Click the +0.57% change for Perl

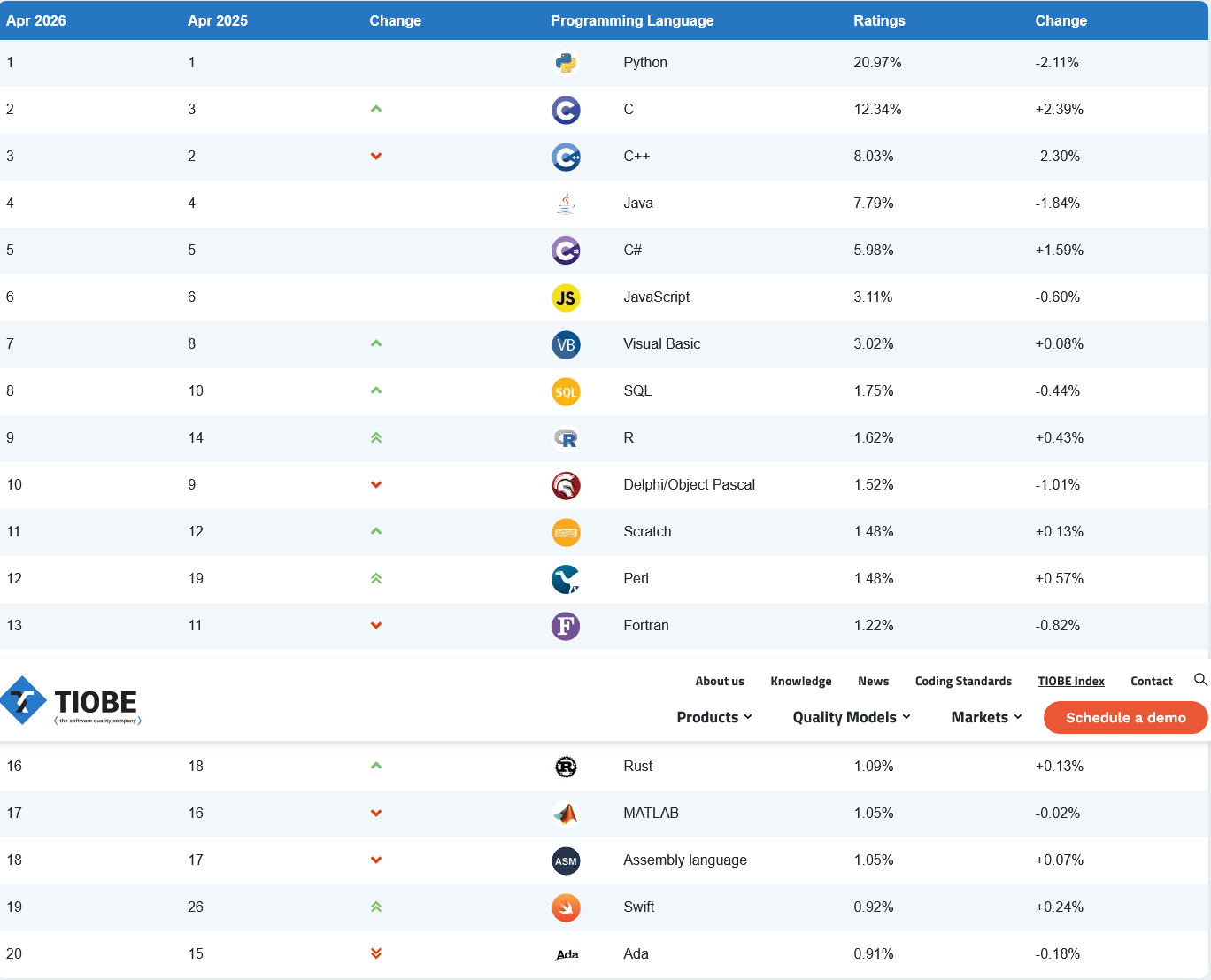click(x=1060, y=578)
